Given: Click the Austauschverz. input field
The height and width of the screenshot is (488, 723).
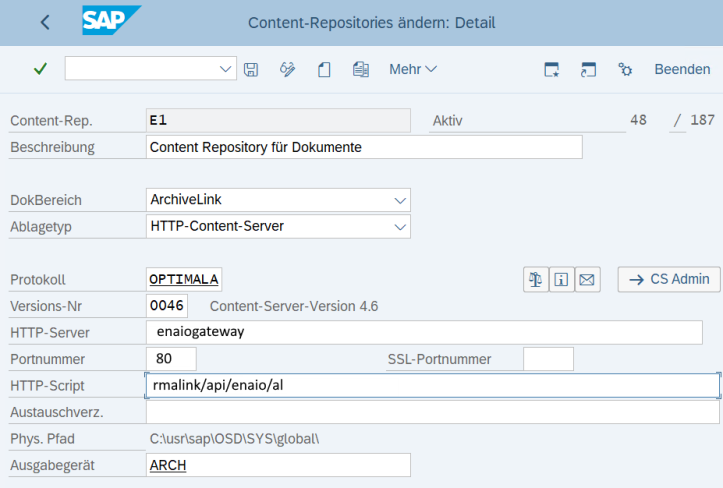Looking at the screenshot, I should 432,412.
